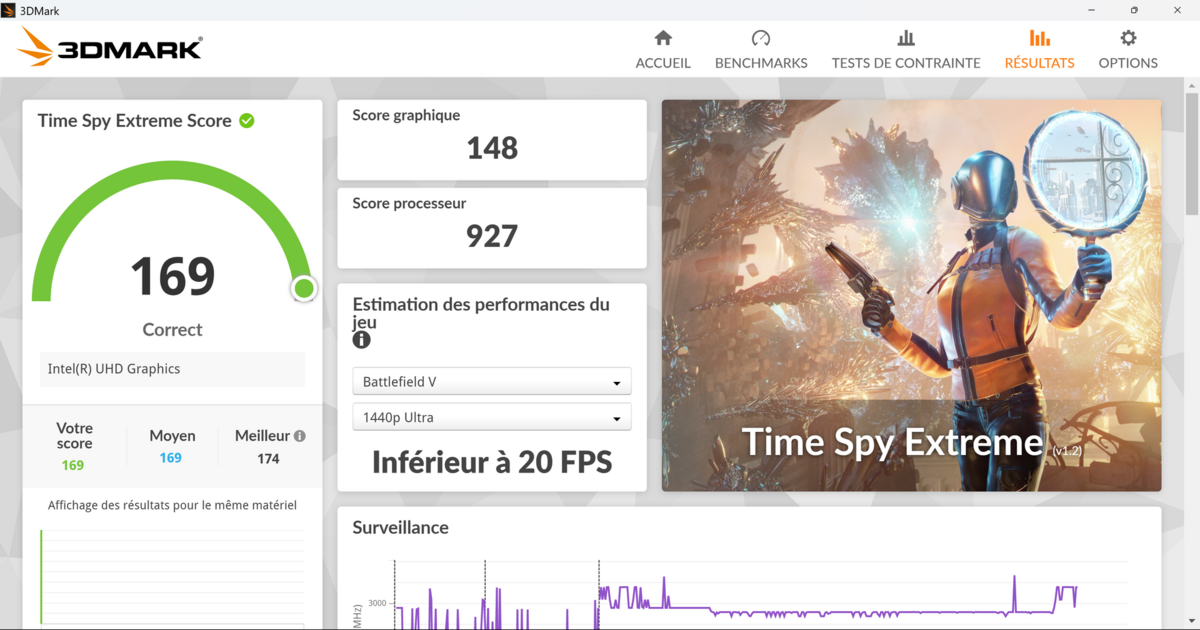Click the Meilleur score 174
This screenshot has height=630, width=1200.
click(268, 459)
